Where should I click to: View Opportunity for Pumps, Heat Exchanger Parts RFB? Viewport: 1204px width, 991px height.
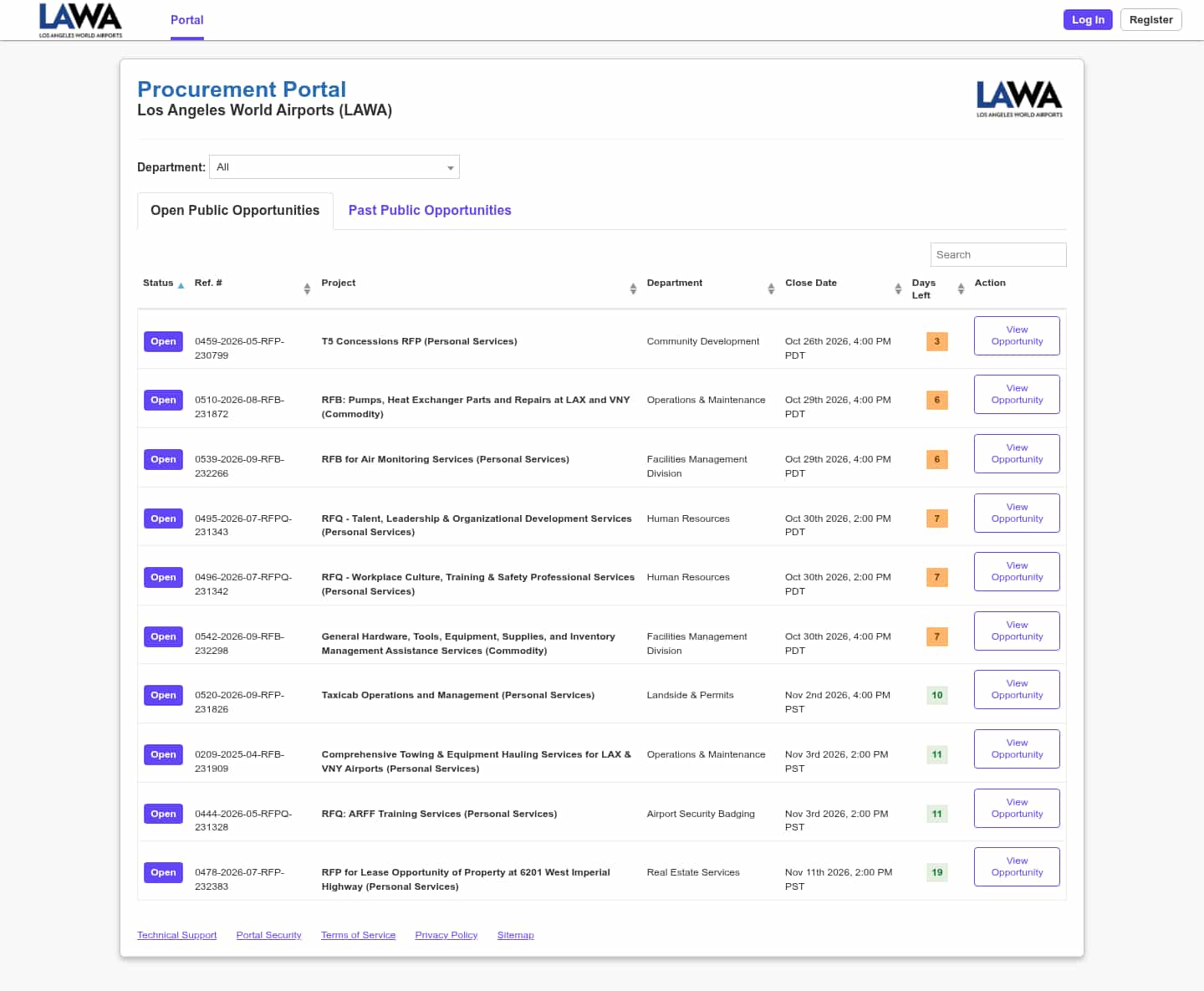coord(1017,394)
